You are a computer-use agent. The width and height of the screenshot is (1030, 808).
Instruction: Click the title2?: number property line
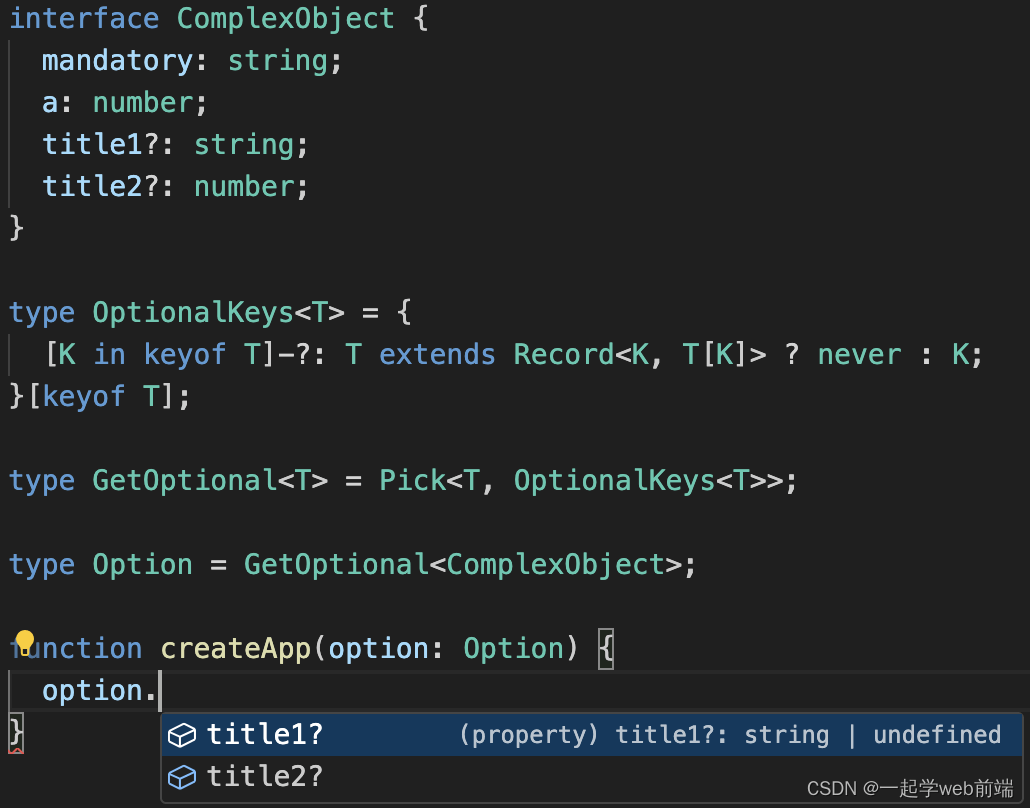pyautogui.click(x=175, y=187)
